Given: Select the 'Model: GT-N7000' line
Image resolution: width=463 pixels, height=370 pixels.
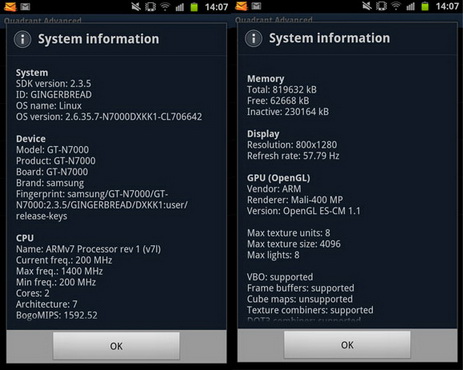Looking at the screenshot, I should point(52,150).
